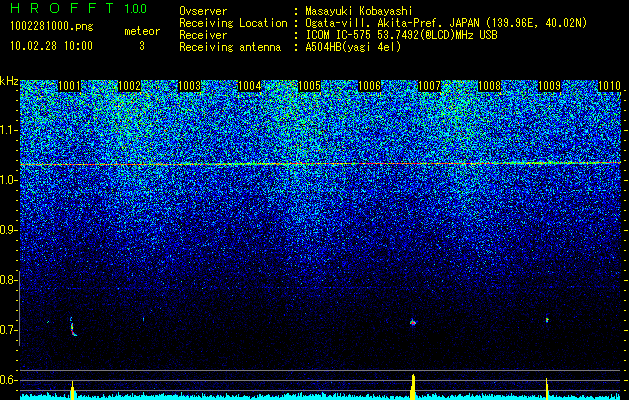629x400 pixels.
Task: Click the filename 1002281000.png
Action: 52,27
